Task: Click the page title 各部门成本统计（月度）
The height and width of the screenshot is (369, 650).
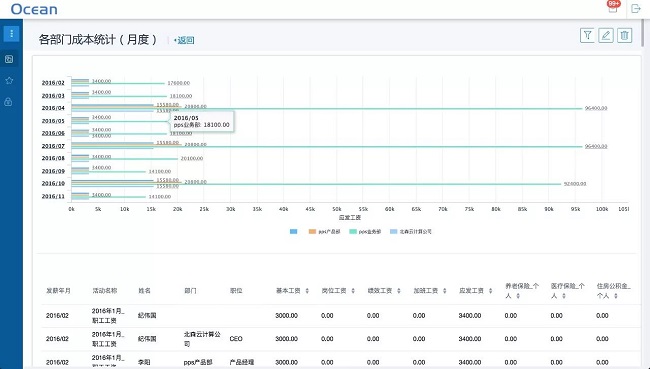Action: point(98,39)
